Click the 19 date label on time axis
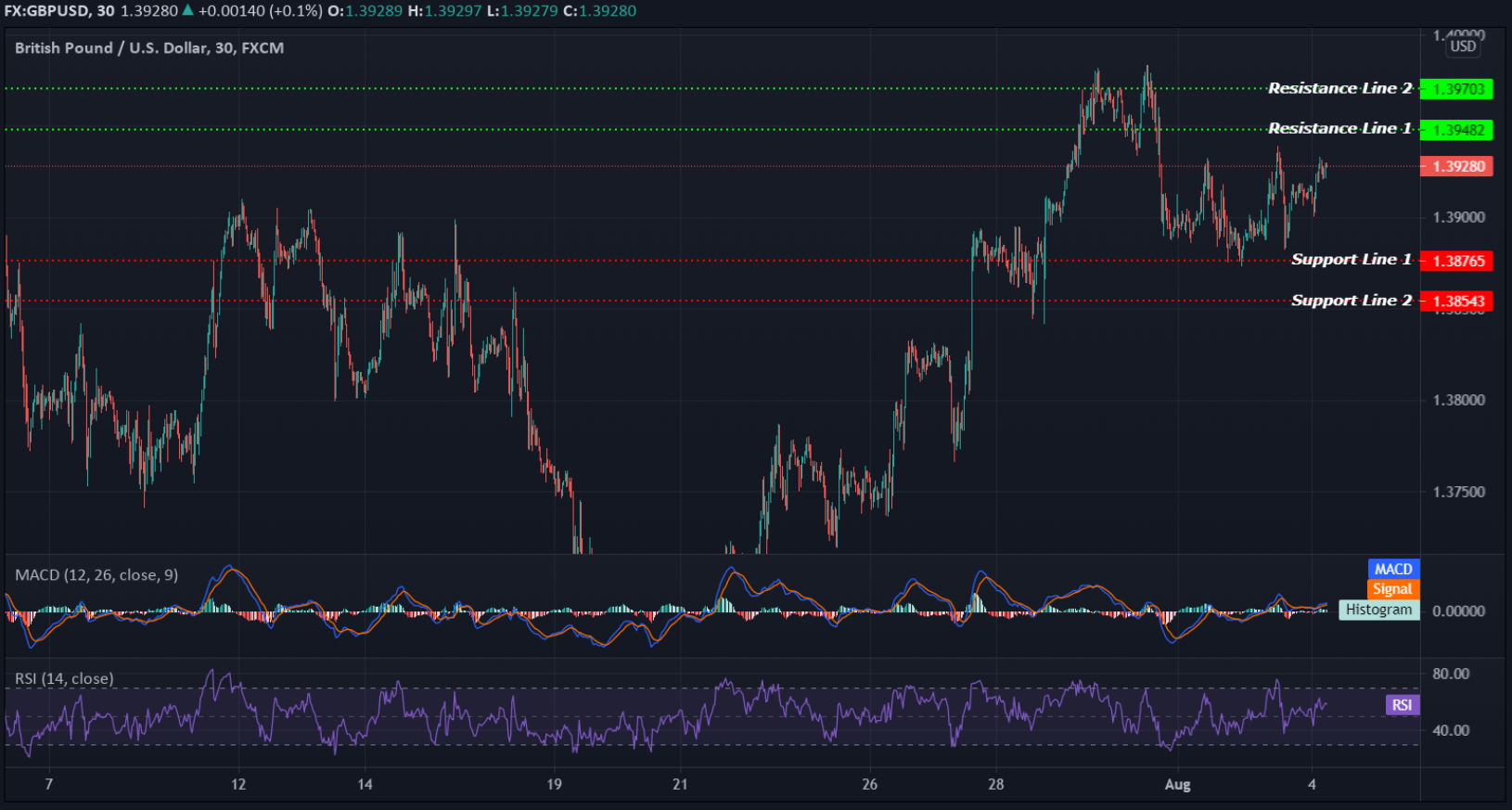This screenshot has width=1512, height=810. tap(554, 785)
